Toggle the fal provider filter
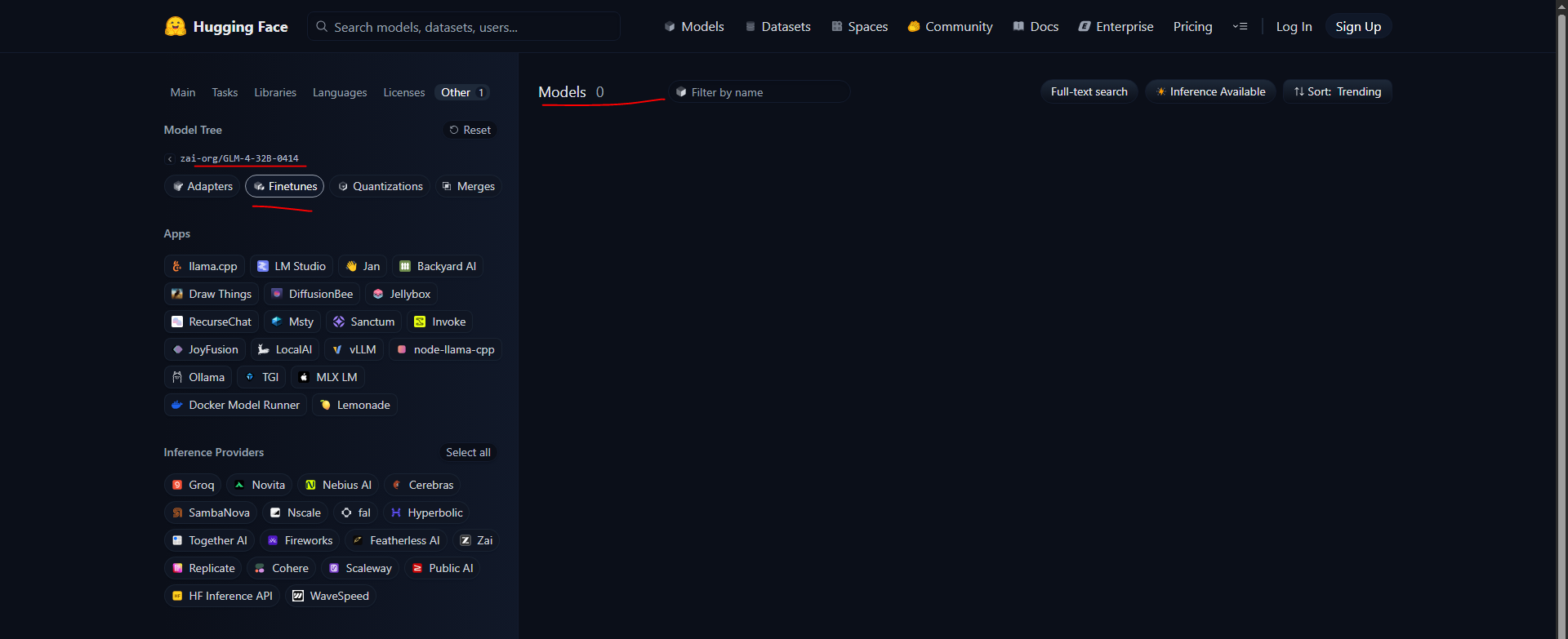This screenshot has height=639, width=1568. coord(355,513)
